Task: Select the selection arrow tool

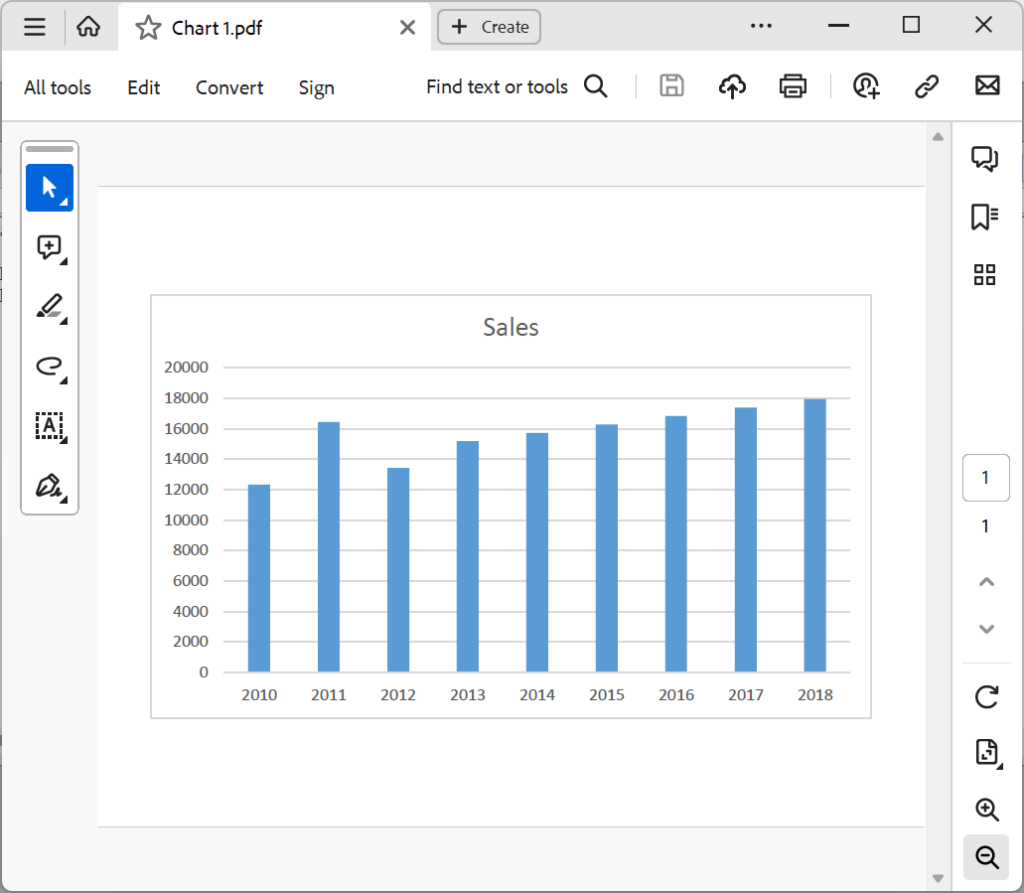Action: (51, 187)
